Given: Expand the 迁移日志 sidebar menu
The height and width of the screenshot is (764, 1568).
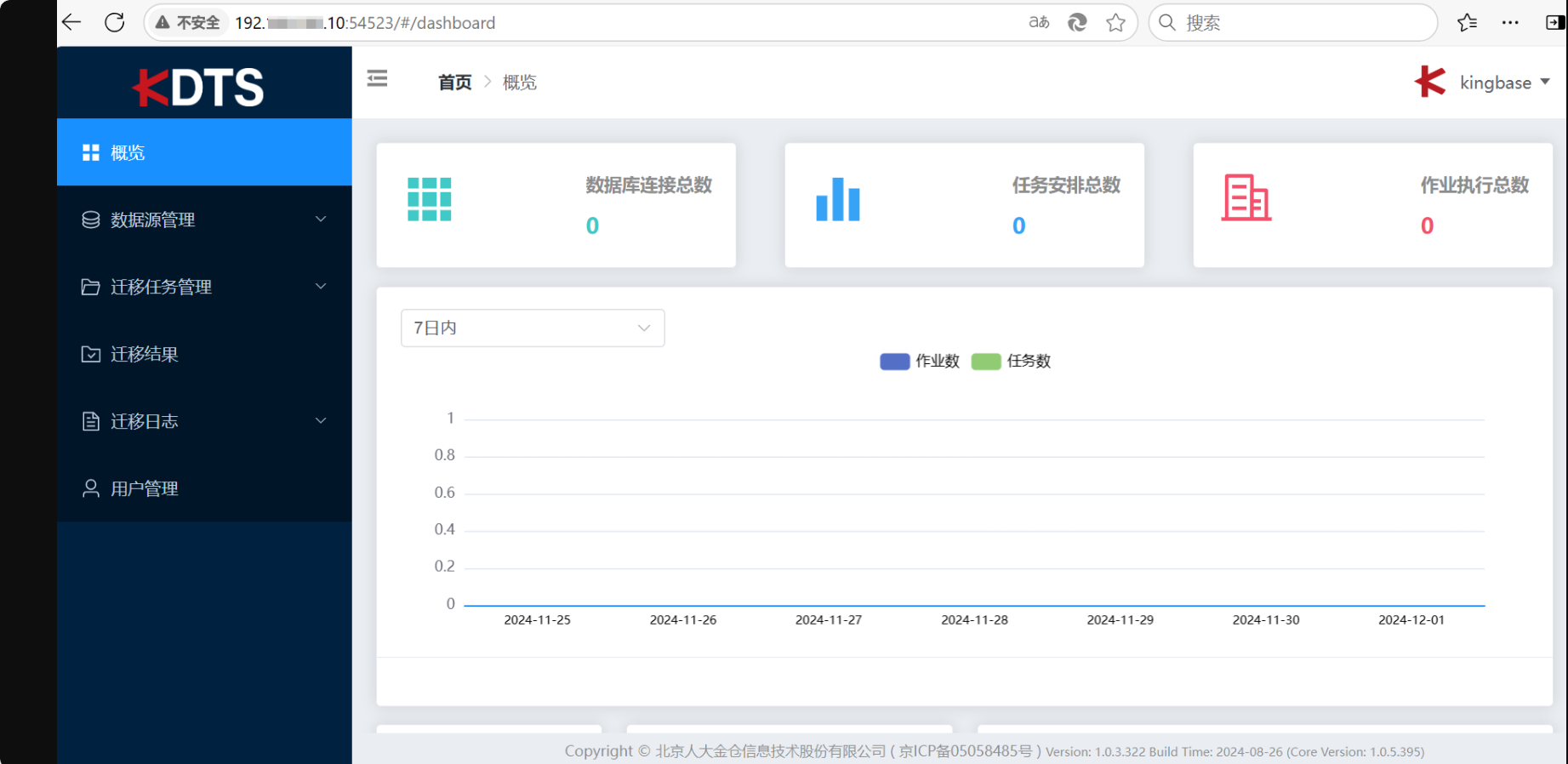Looking at the screenshot, I should (204, 421).
